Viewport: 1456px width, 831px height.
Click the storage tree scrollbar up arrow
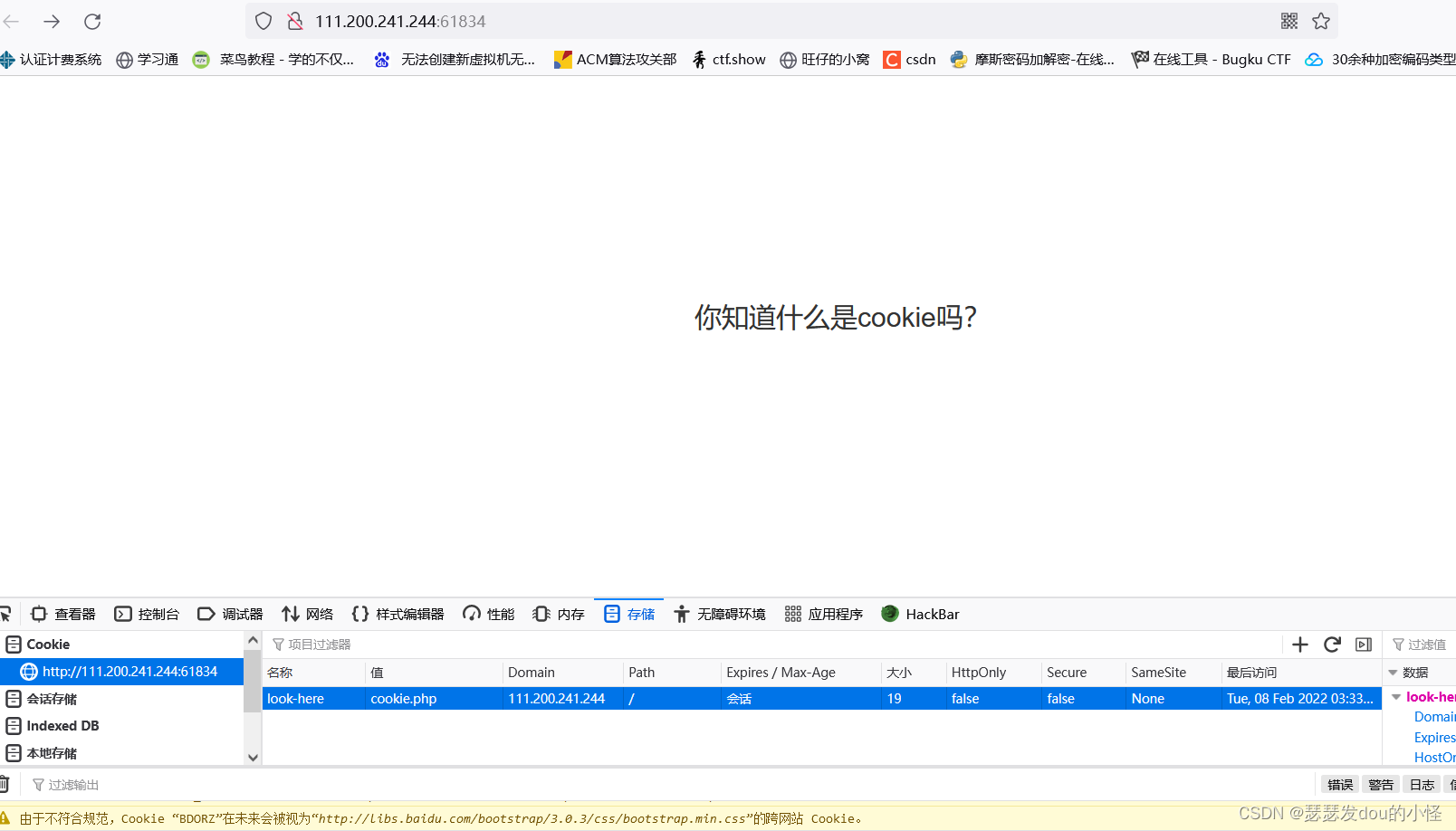[x=253, y=640]
